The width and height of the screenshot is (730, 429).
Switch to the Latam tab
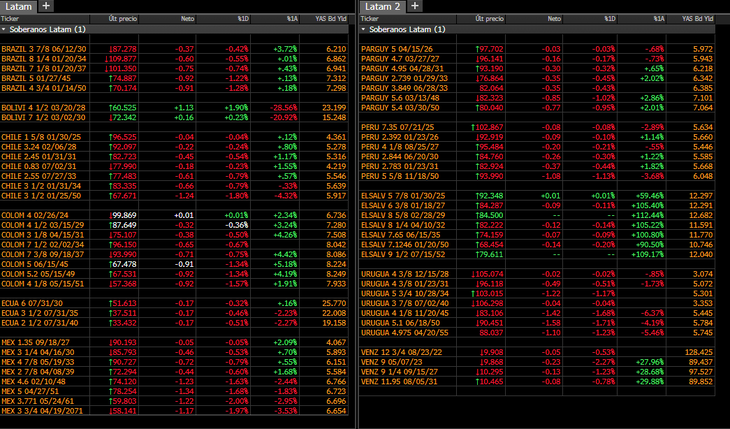20,6
